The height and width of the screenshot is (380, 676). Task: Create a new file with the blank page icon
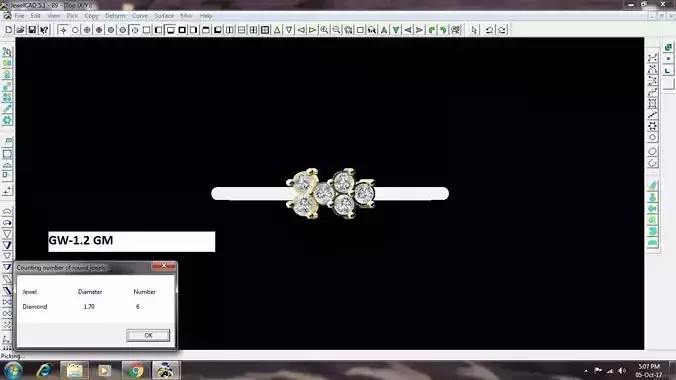coord(9,30)
